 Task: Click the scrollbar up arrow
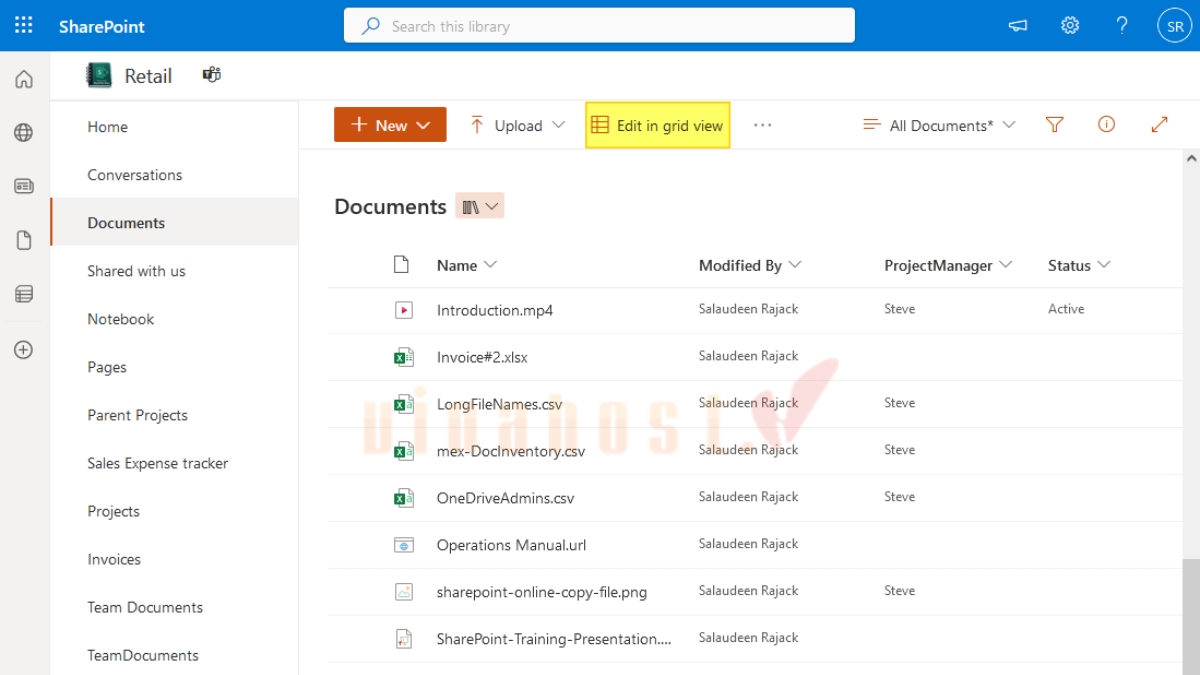tap(1190, 159)
